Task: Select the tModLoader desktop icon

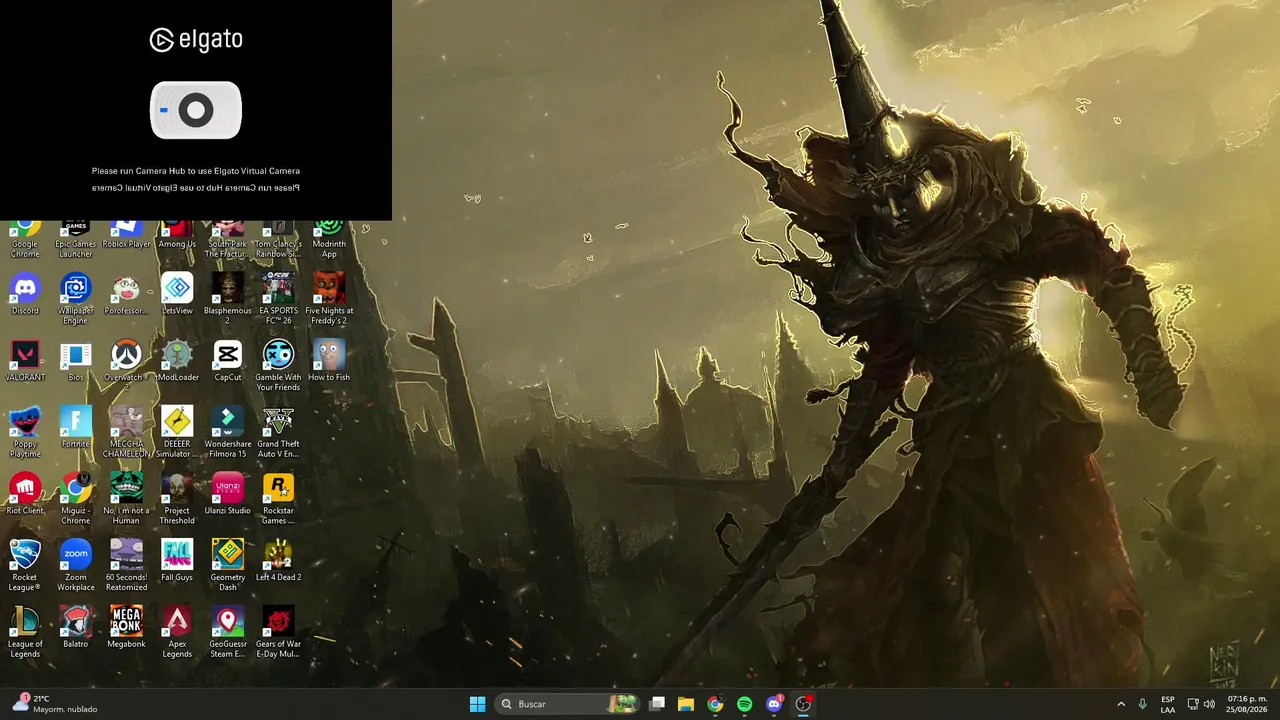Action: pos(177,361)
